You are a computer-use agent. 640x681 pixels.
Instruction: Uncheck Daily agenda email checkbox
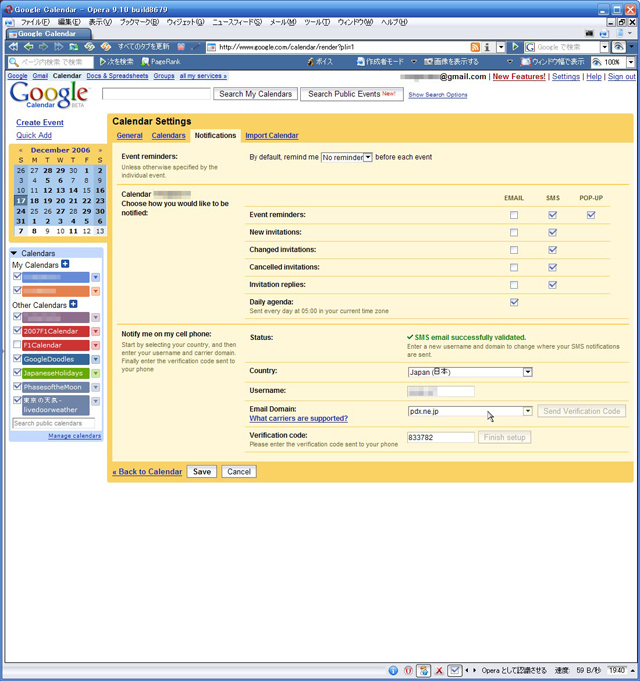pos(514,302)
